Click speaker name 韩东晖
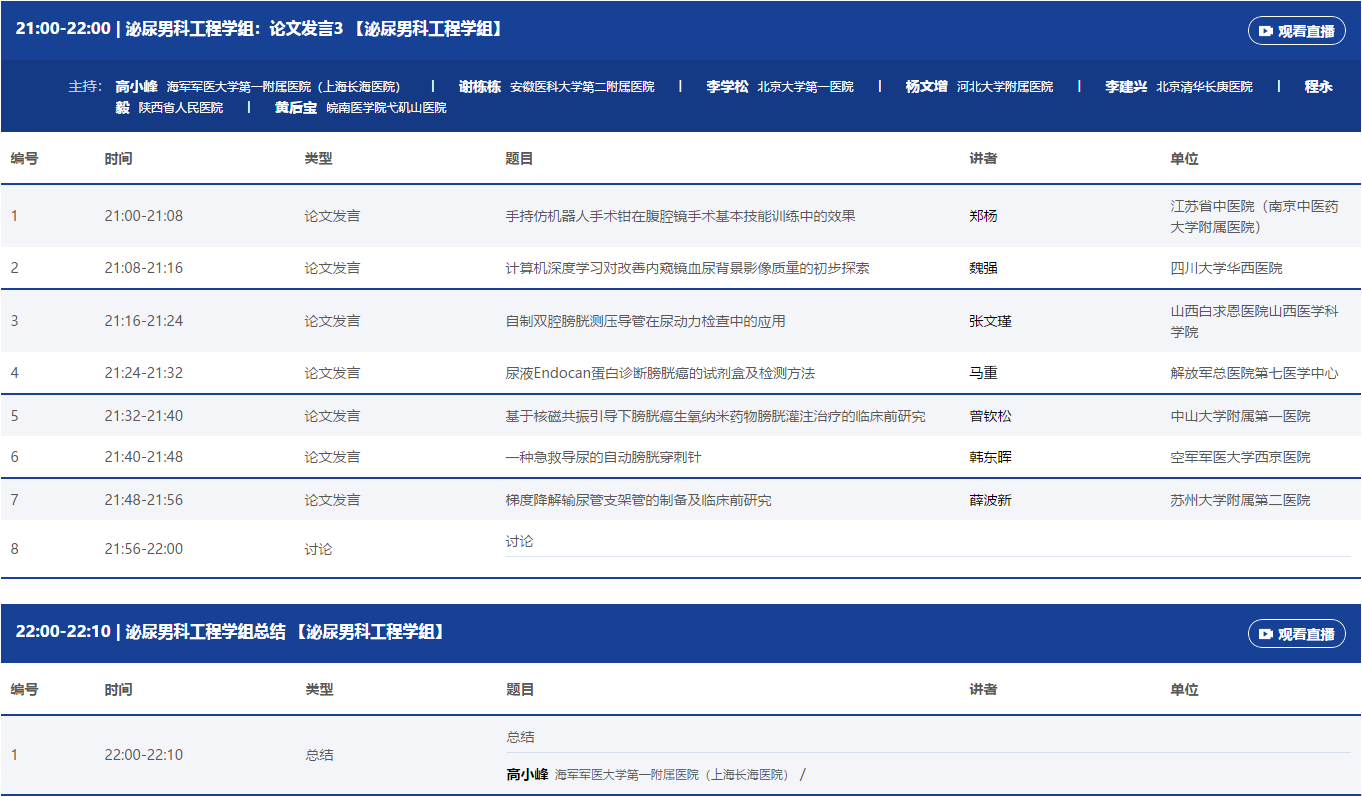 coord(990,457)
